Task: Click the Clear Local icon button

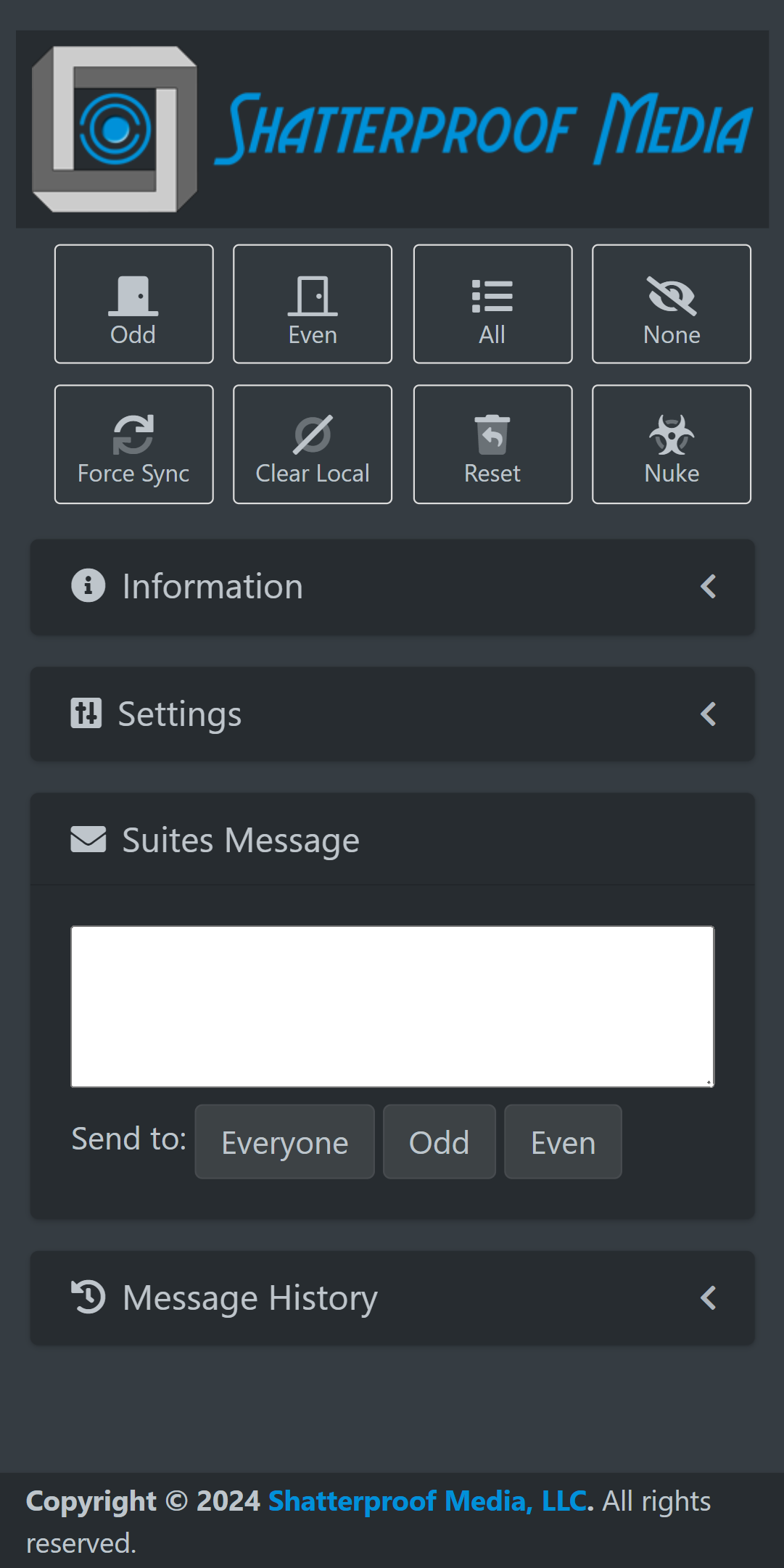Action: (x=313, y=444)
